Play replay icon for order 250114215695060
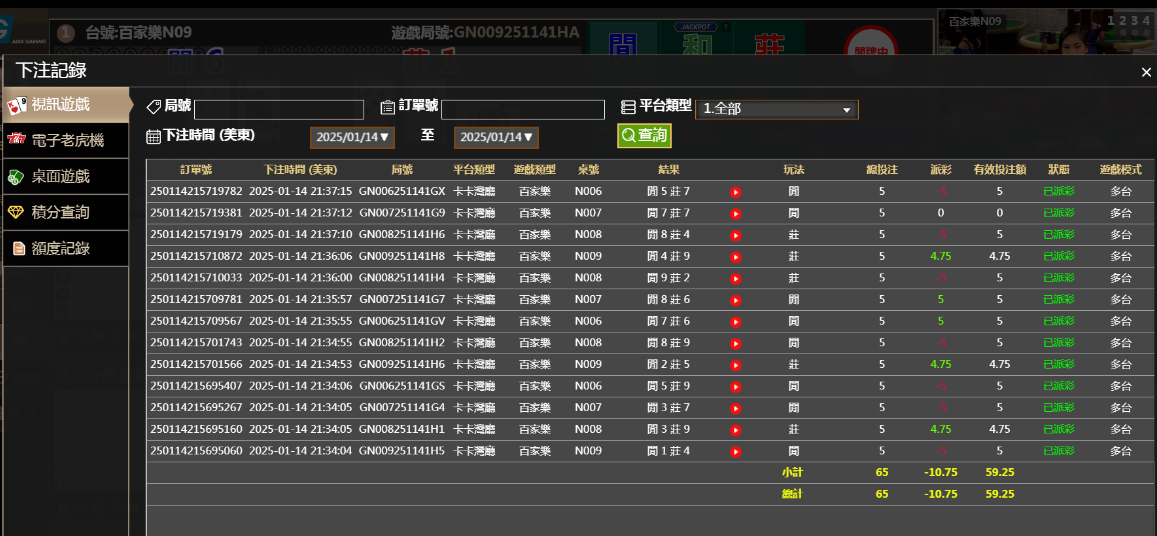 [735, 452]
